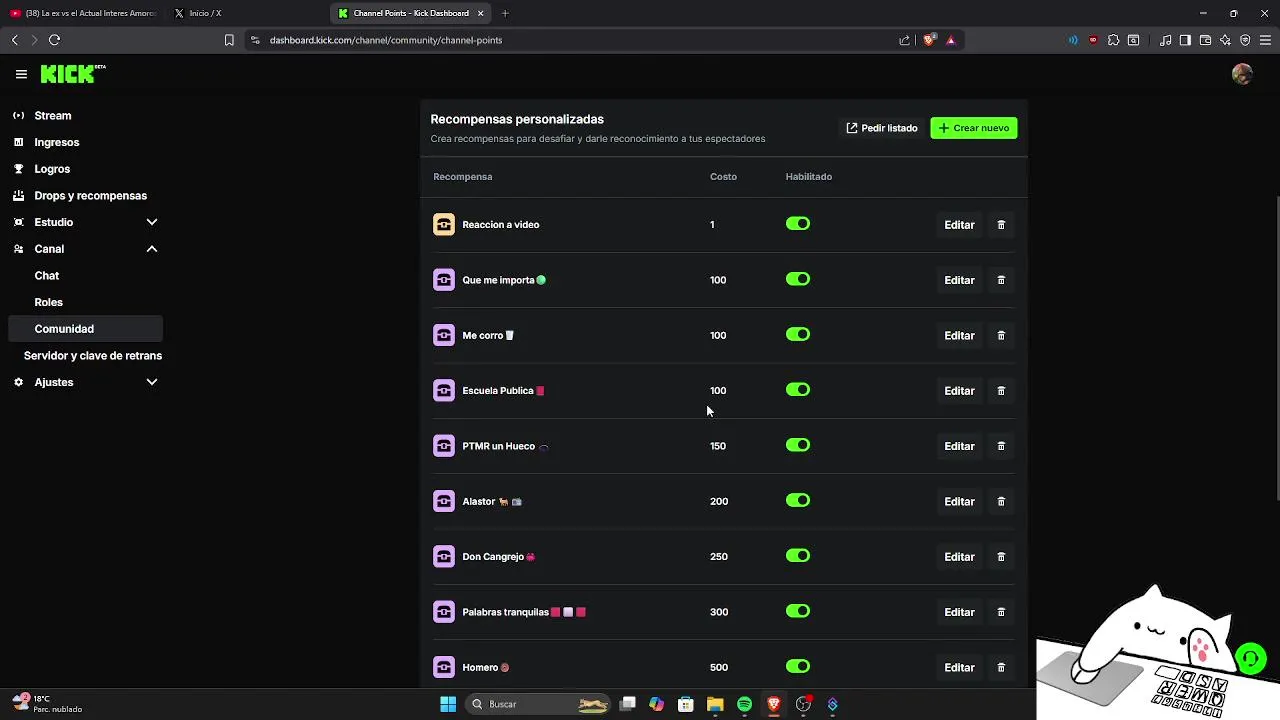Click the Brave Shields icon in address bar
The width and height of the screenshot is (1280, 720).
(929, 40)
